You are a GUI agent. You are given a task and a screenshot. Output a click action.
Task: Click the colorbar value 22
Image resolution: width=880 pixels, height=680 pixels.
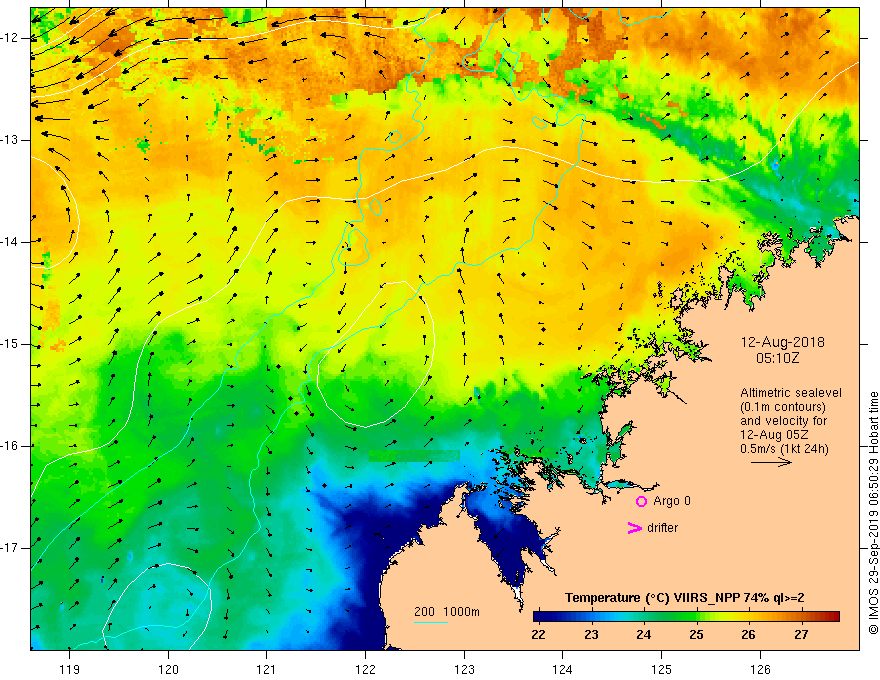click(x=538, y=635)
